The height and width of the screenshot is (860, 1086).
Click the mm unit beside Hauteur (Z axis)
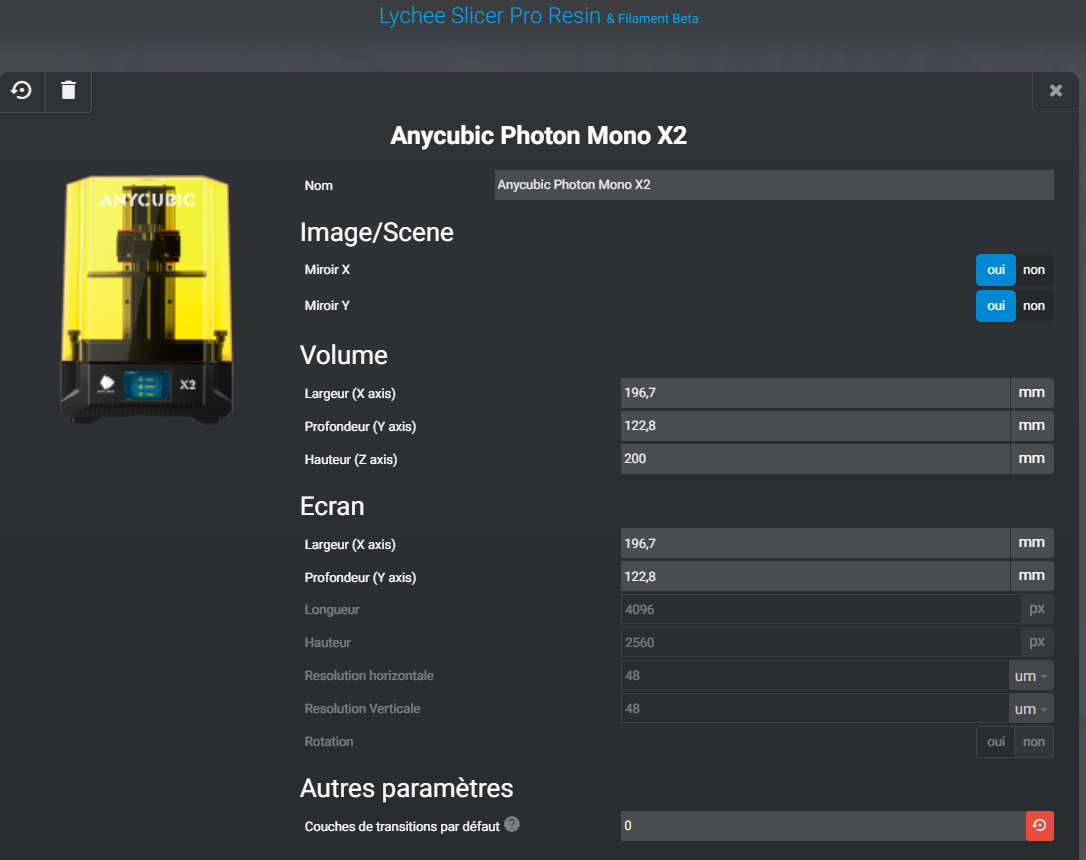point(1032,458)
